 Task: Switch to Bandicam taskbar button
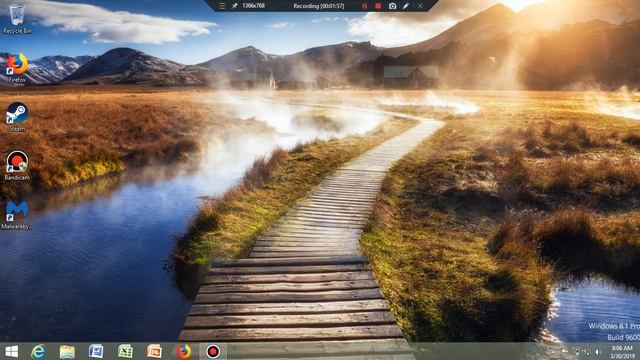tap(213, 351)
